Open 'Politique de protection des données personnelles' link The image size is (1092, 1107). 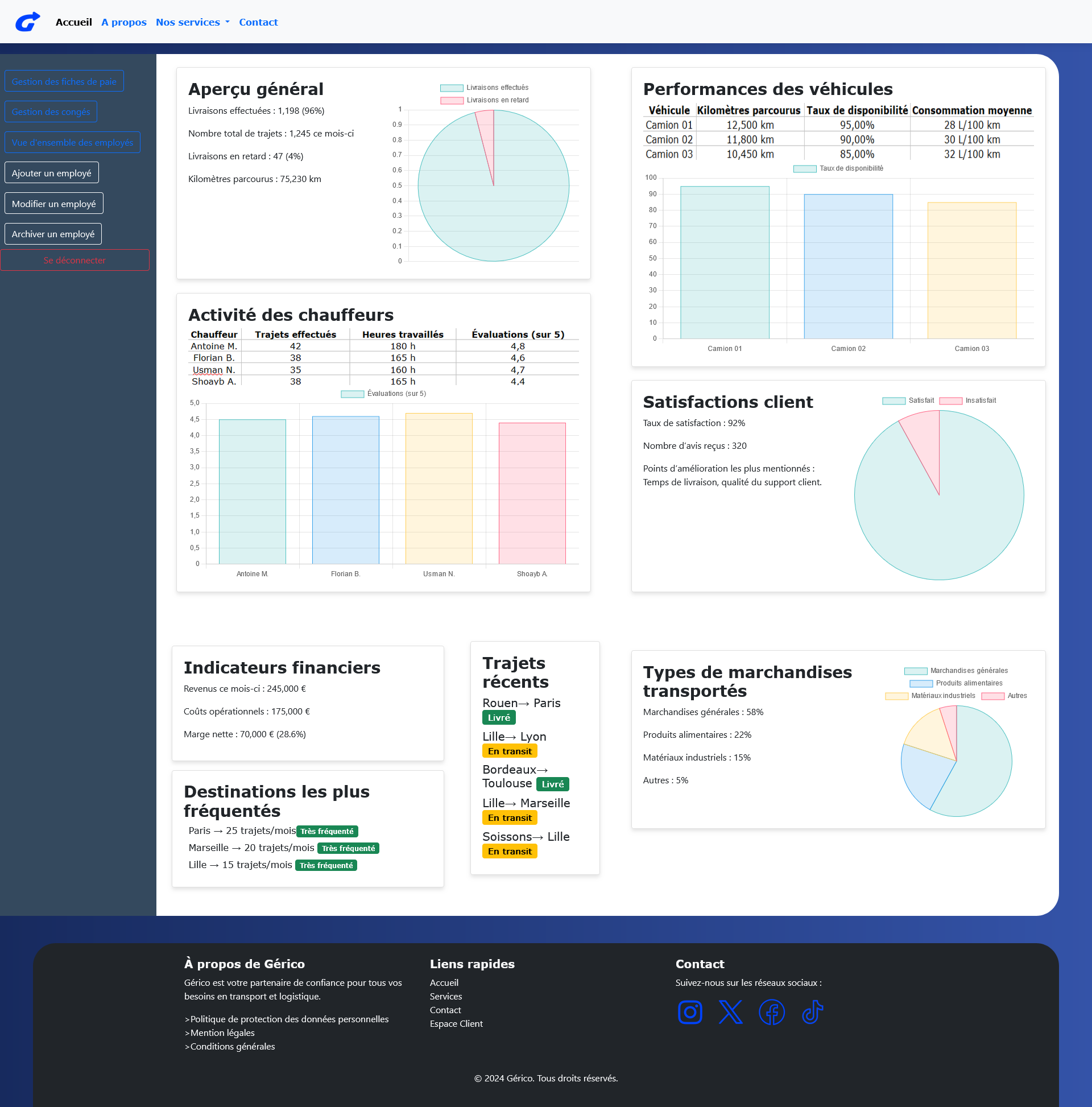pyautogui.click(x=289, y=1019)
